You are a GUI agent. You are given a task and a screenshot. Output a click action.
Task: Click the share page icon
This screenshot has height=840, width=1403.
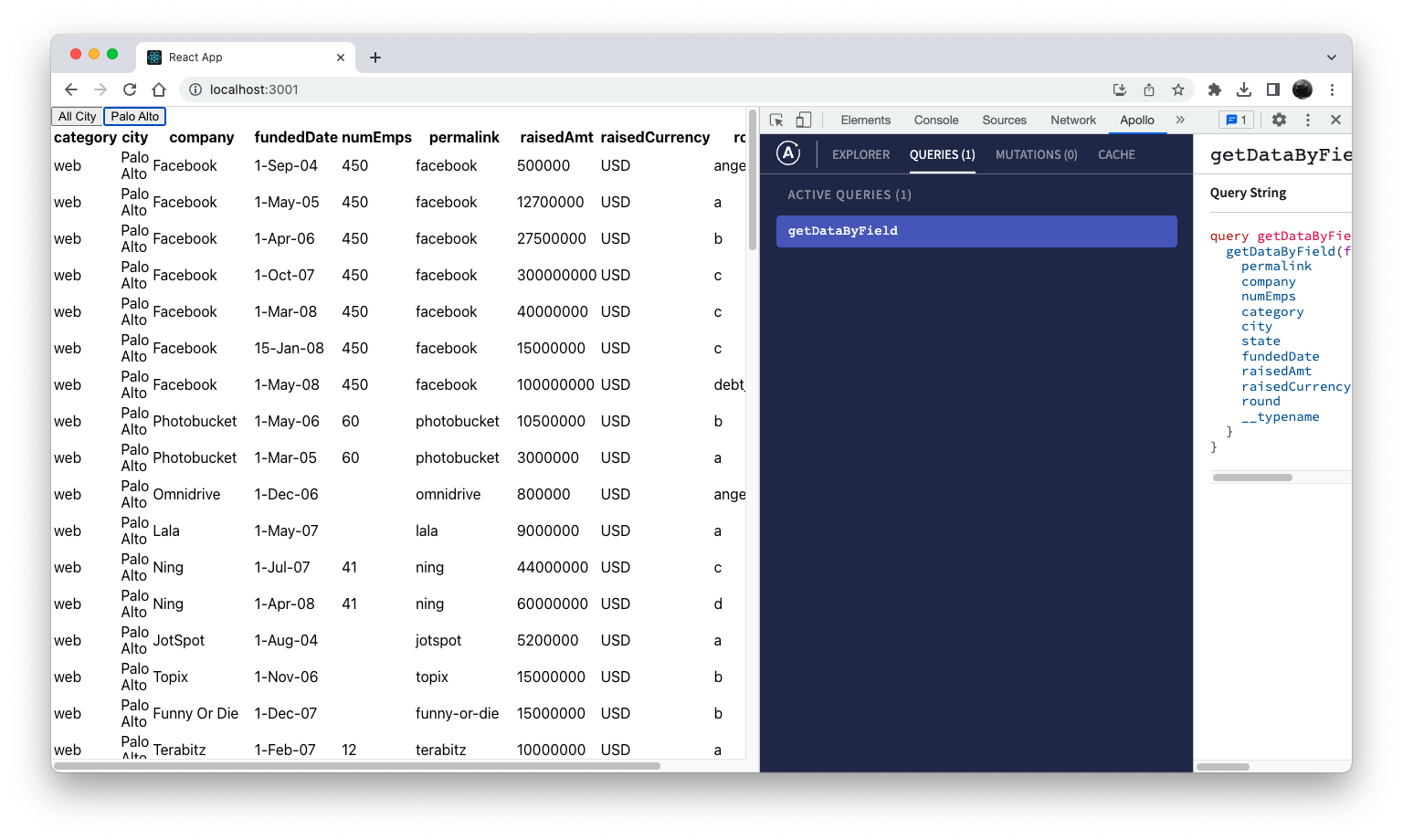point(1149,89)
